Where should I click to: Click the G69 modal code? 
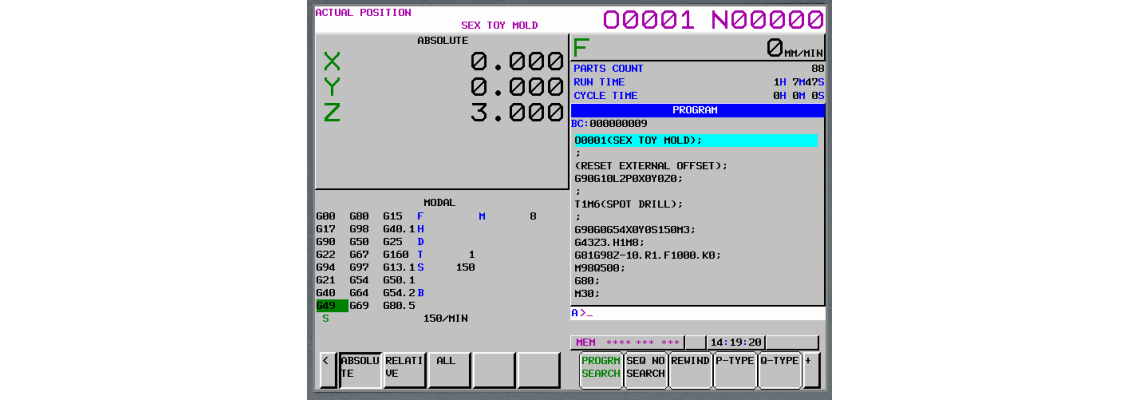358,305
